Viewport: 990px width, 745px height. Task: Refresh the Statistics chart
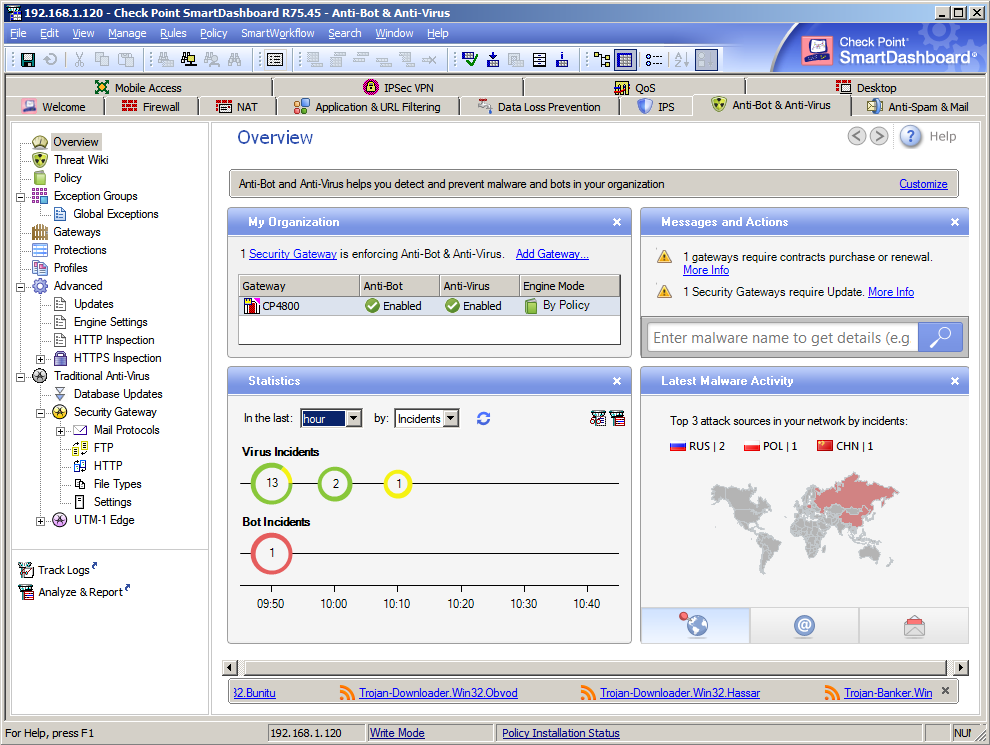click(483, 418)
